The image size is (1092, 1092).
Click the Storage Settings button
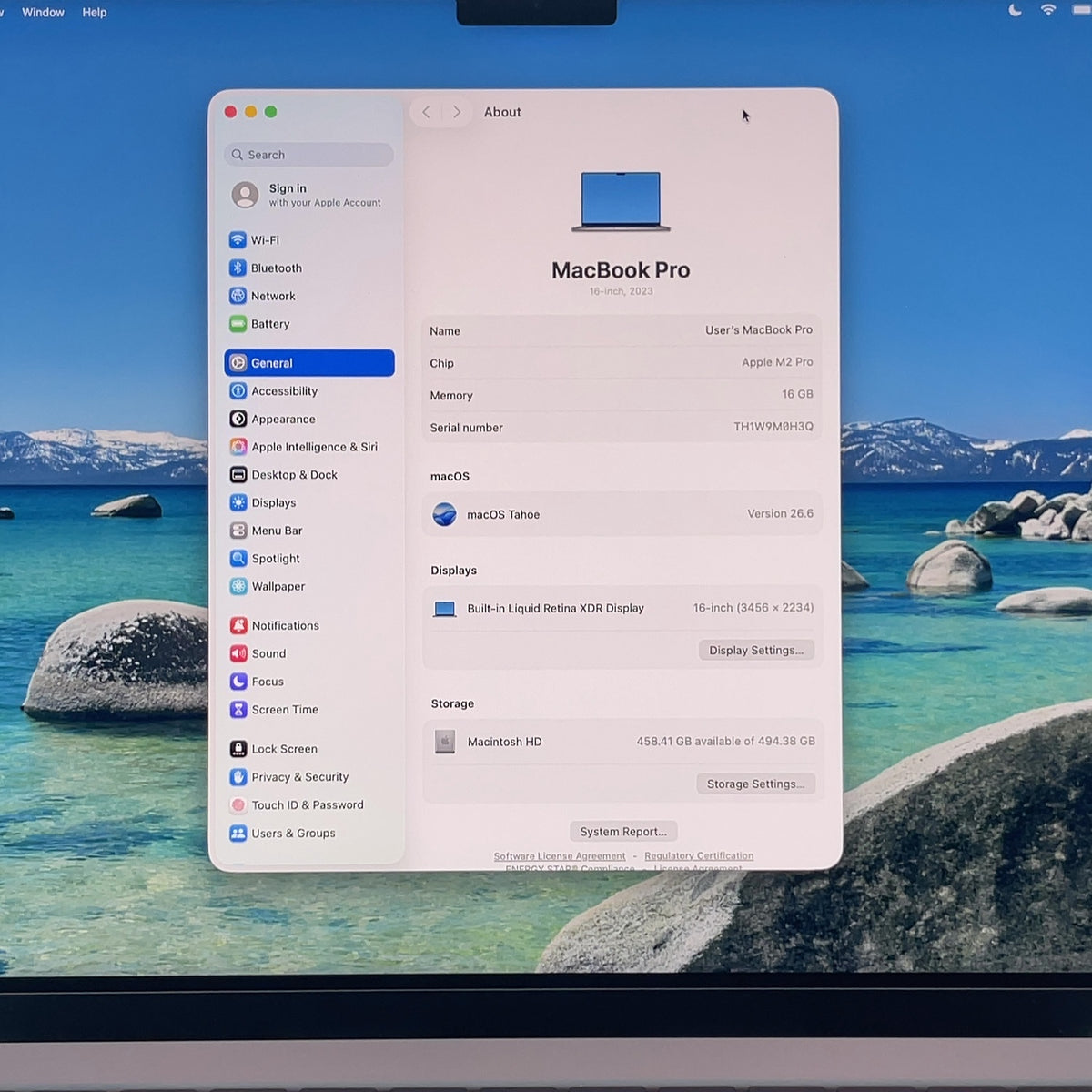pos(756,784)
